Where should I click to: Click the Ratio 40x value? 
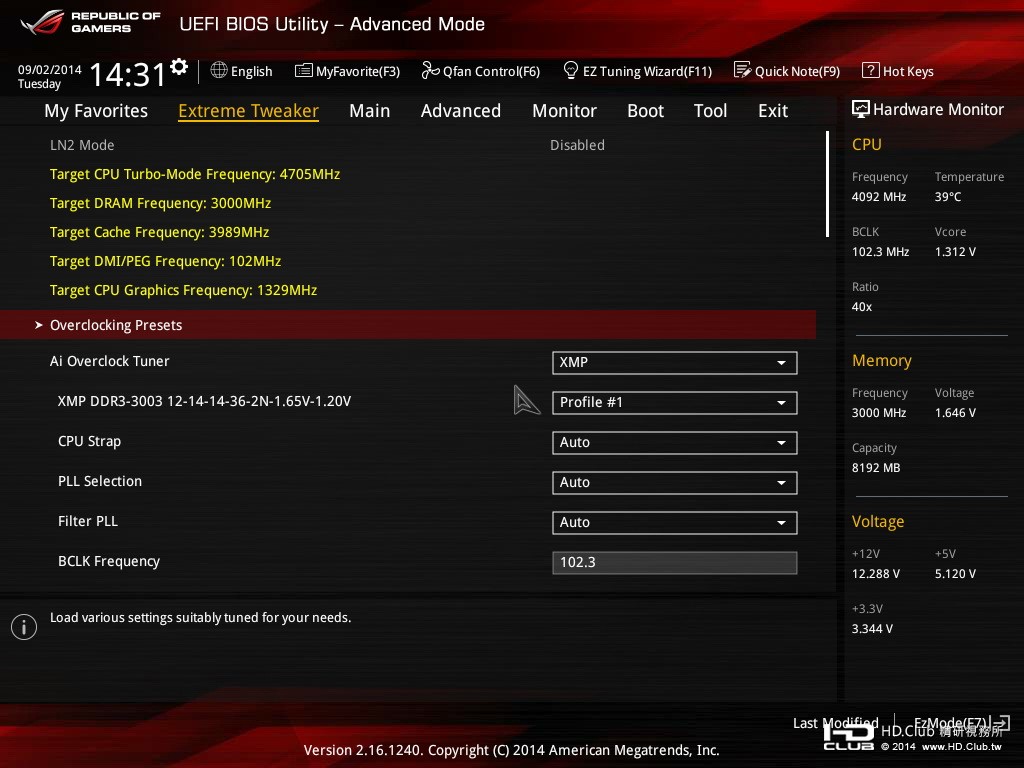pyautogui.click(x=862, y=306)
